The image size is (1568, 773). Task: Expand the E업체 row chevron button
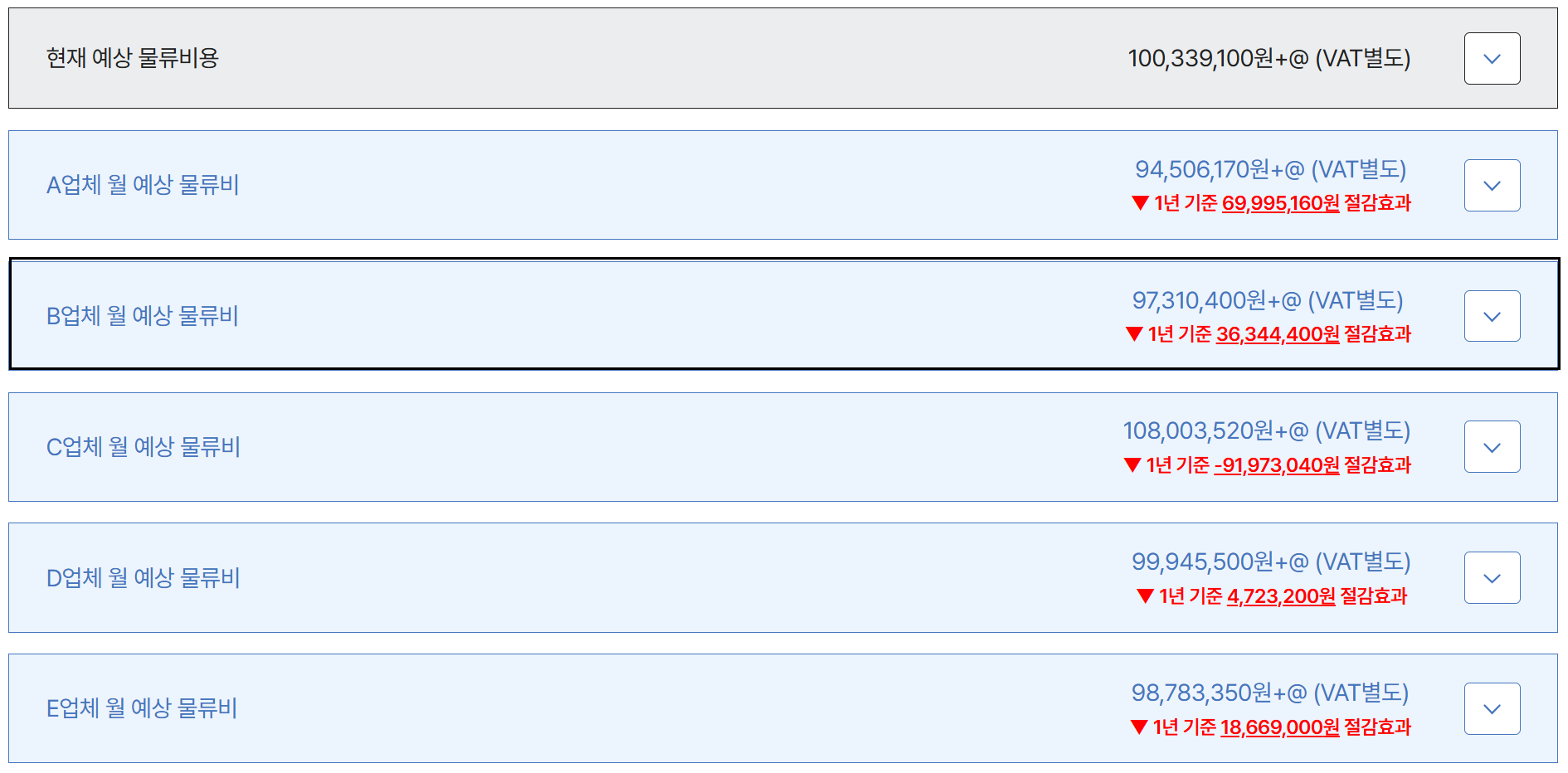[1492, 709]
